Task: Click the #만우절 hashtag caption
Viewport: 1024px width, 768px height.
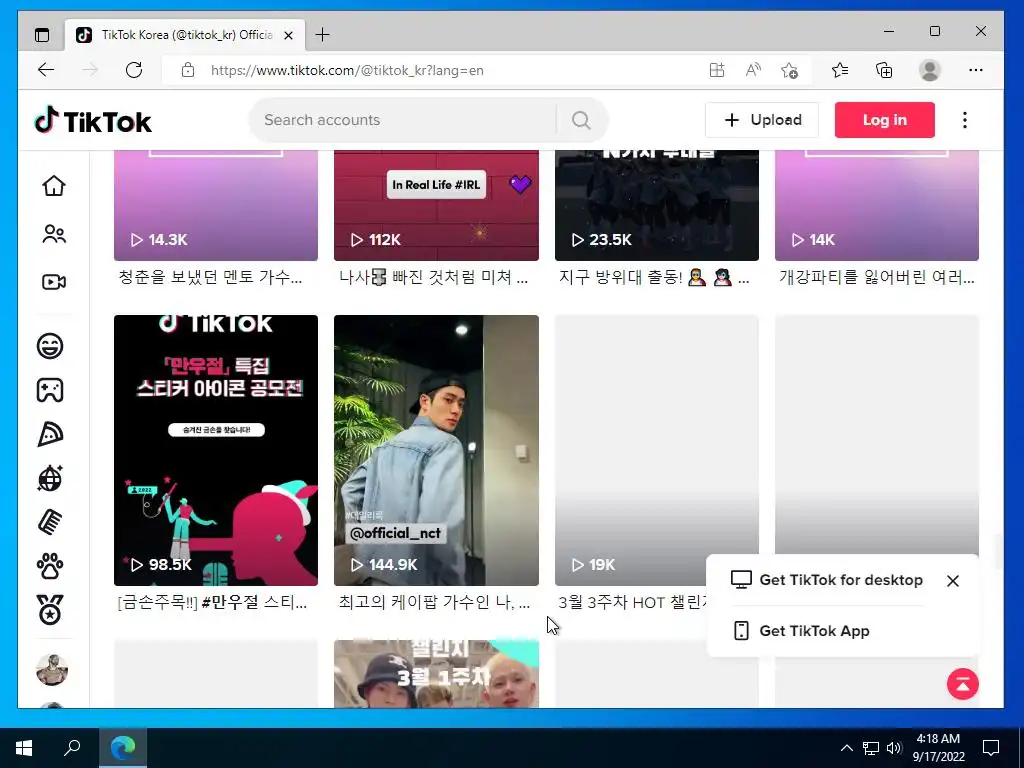Action: [230, 602]
